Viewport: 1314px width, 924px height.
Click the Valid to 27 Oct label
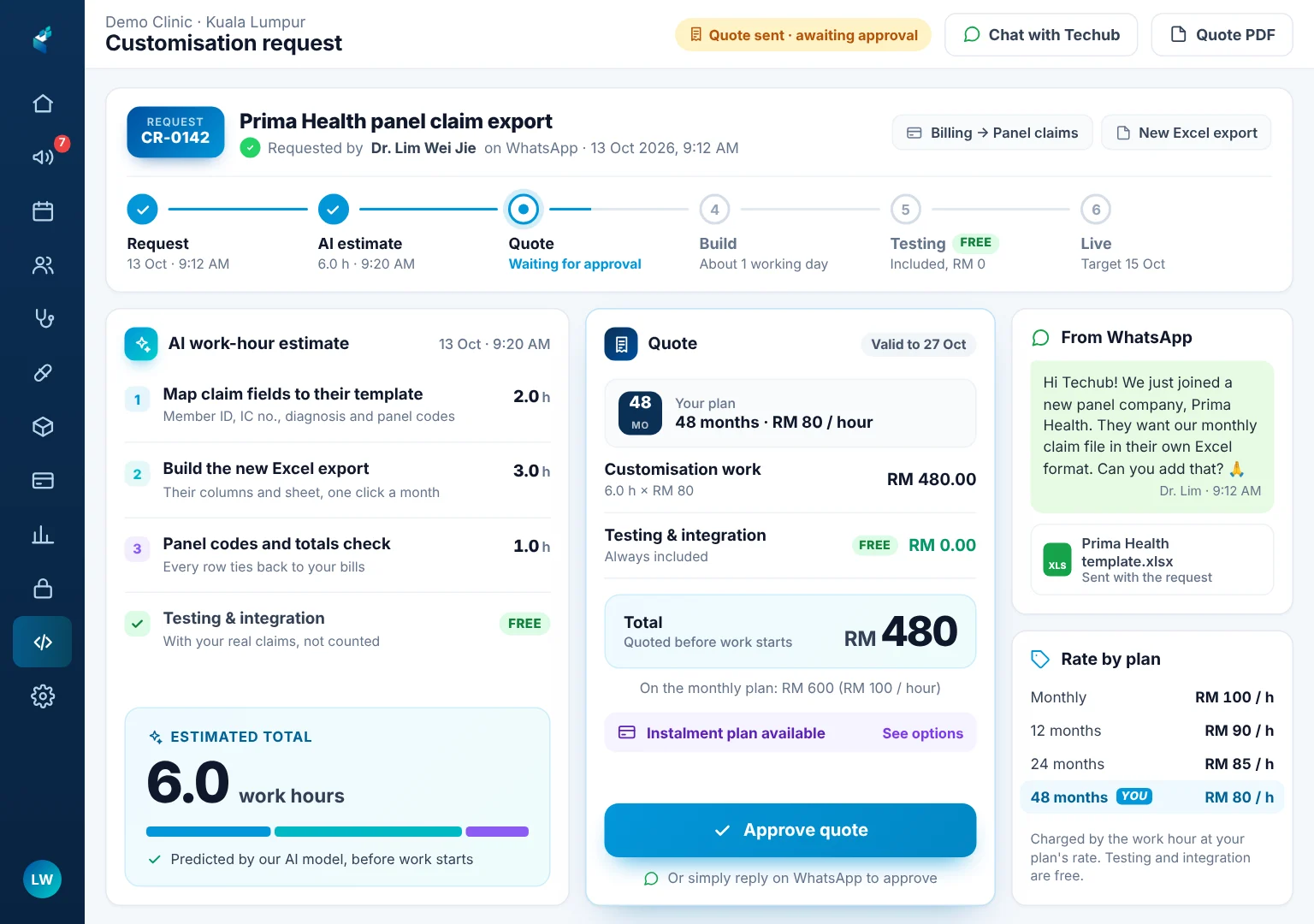point(918,345)
